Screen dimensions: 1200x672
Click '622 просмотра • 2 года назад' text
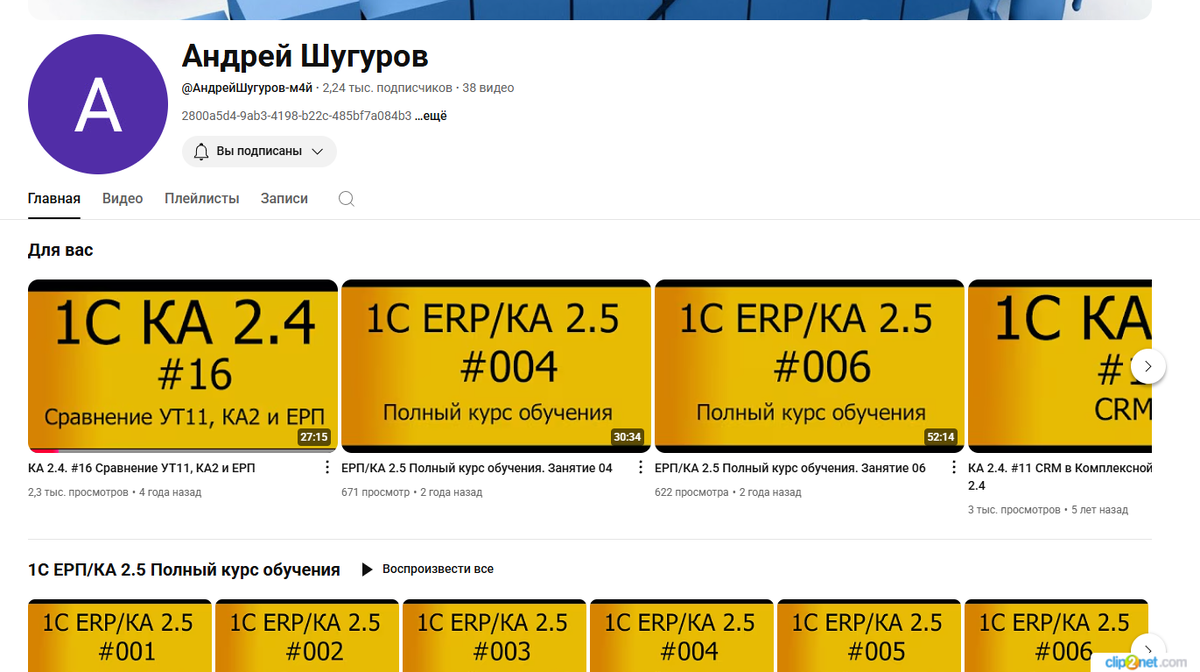[x=728, y=492]
